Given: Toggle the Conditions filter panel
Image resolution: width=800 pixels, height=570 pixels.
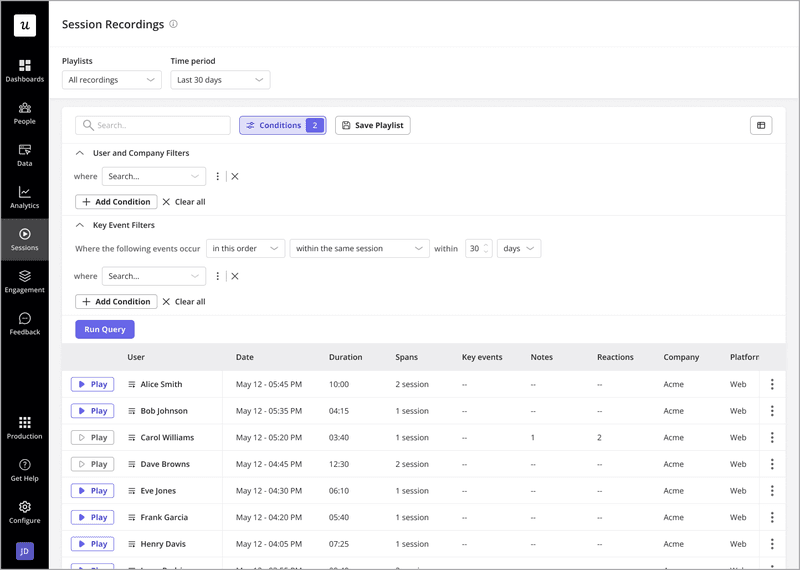Looking at the screenshot, I should tap(282, 125).
